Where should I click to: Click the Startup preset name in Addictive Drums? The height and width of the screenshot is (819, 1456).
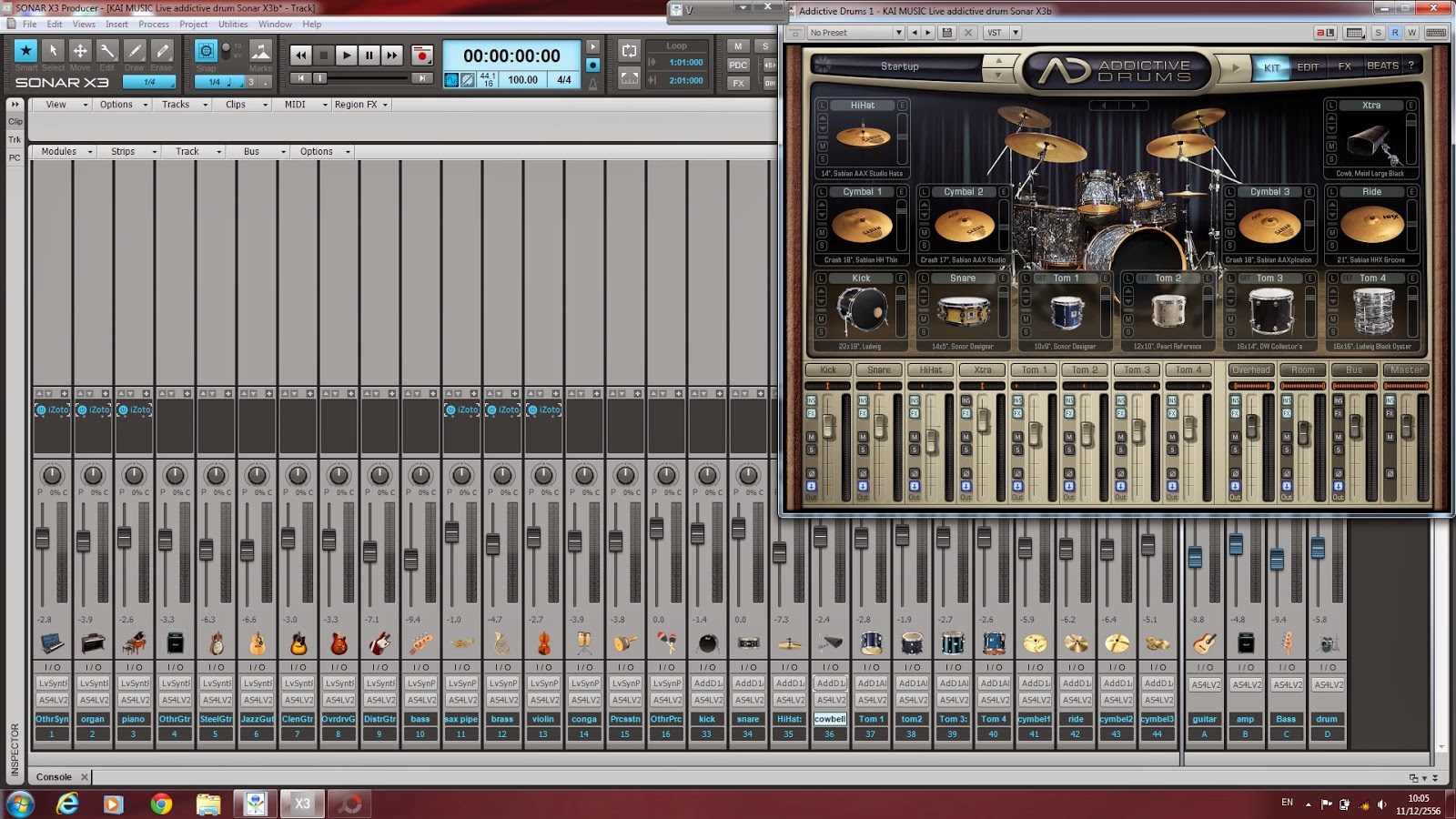pos(899,66)
